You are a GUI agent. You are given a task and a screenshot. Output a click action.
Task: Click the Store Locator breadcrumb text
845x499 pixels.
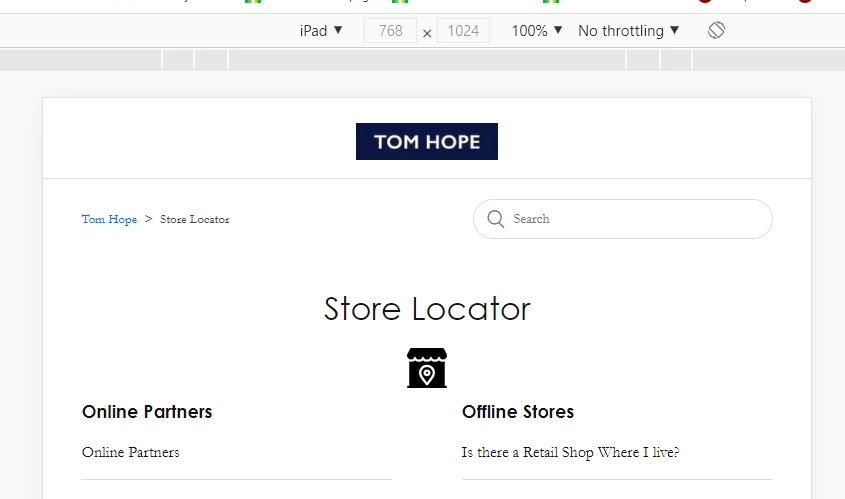point(195,219)
